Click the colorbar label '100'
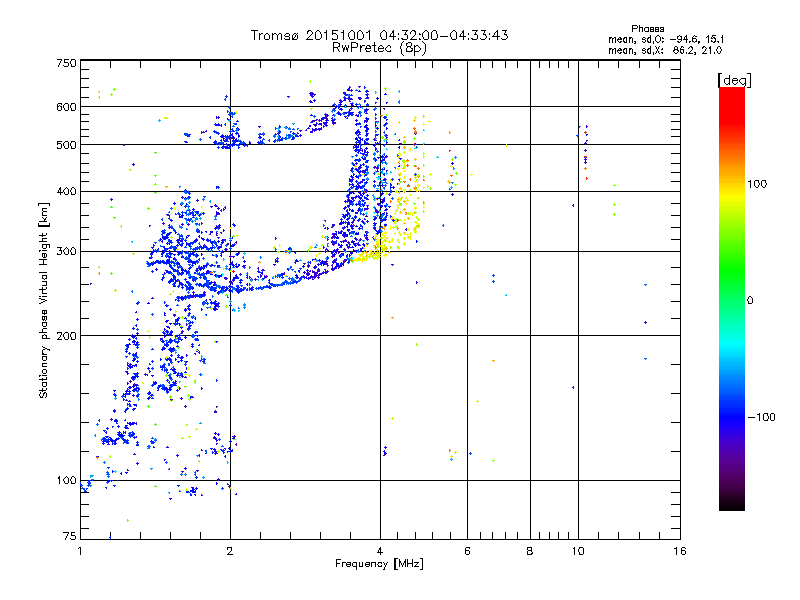800x600 pixels. click(757, 184)
